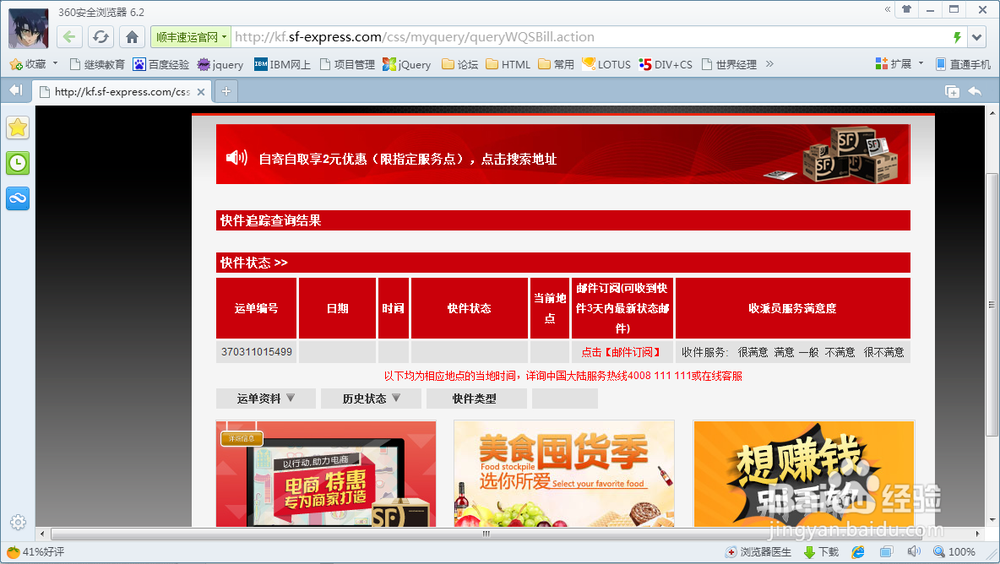Rate pickup service 很不满意
Image resolution: width=1000 pixels, height=564 pixels.
tap(883, 352)
